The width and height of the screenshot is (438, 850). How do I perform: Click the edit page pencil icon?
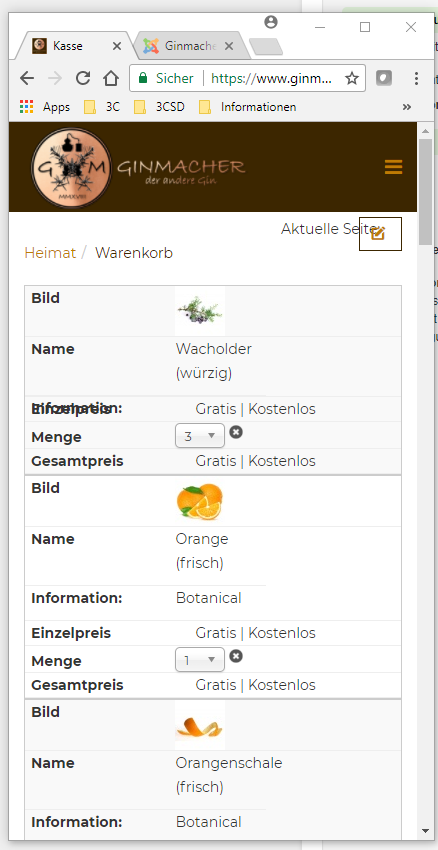[378, 234]
